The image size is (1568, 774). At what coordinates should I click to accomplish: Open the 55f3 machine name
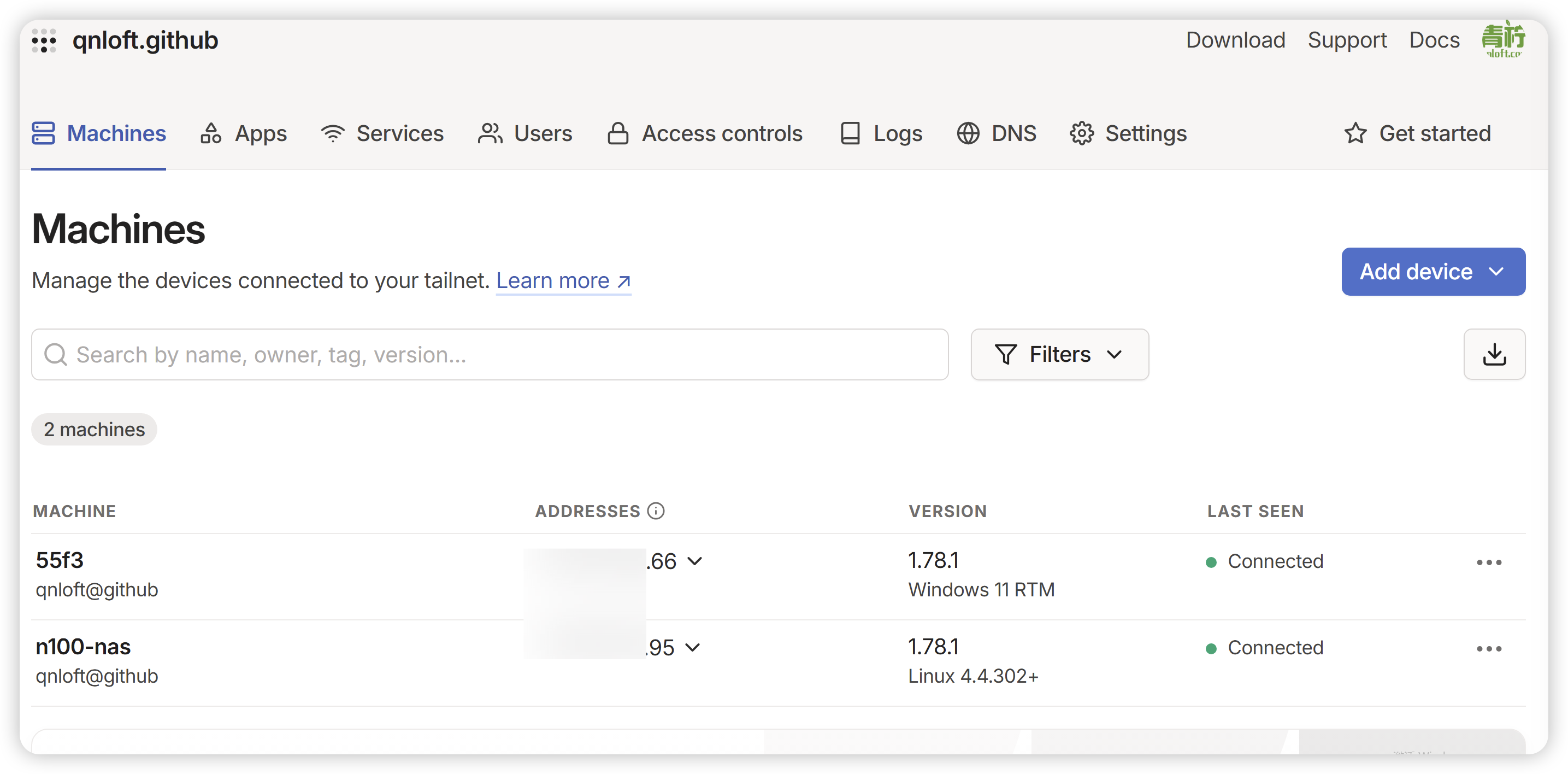coord(60,560)
